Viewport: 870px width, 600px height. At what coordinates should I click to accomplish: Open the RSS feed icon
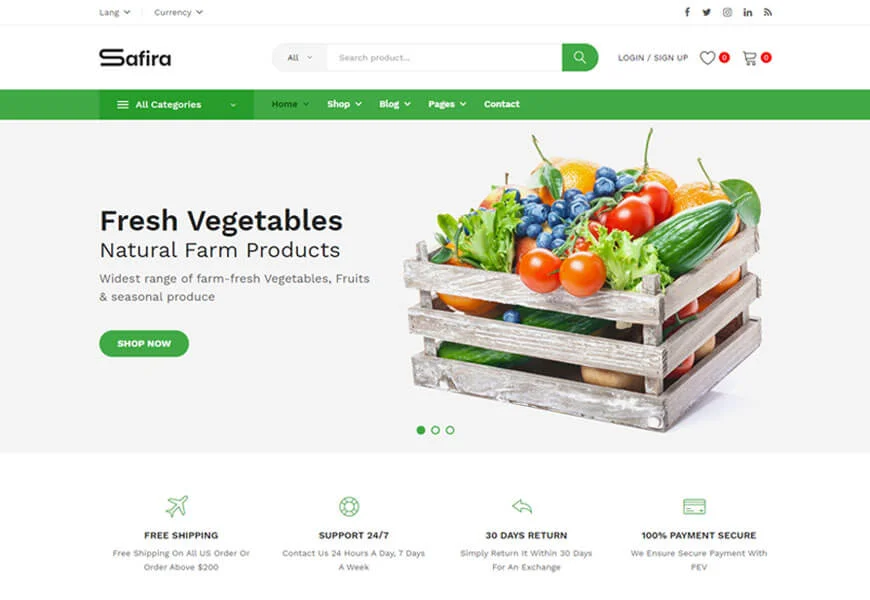coord(767,12)
